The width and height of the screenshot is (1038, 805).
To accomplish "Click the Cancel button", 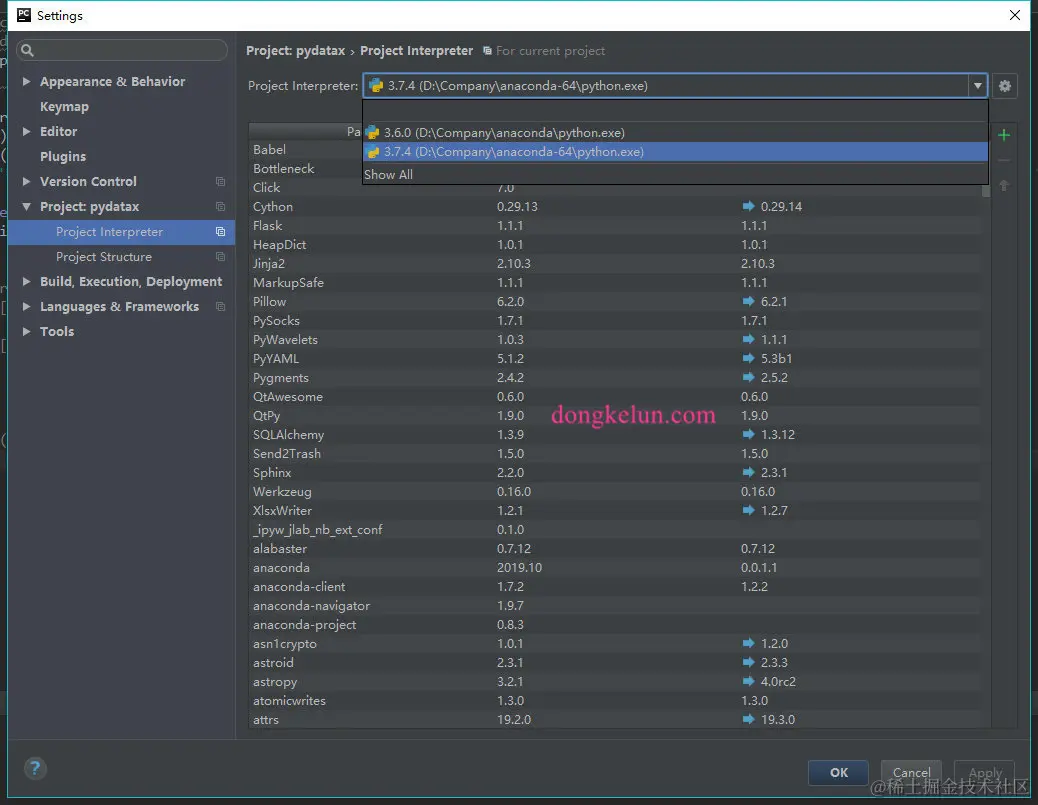I will click(911, 773).
